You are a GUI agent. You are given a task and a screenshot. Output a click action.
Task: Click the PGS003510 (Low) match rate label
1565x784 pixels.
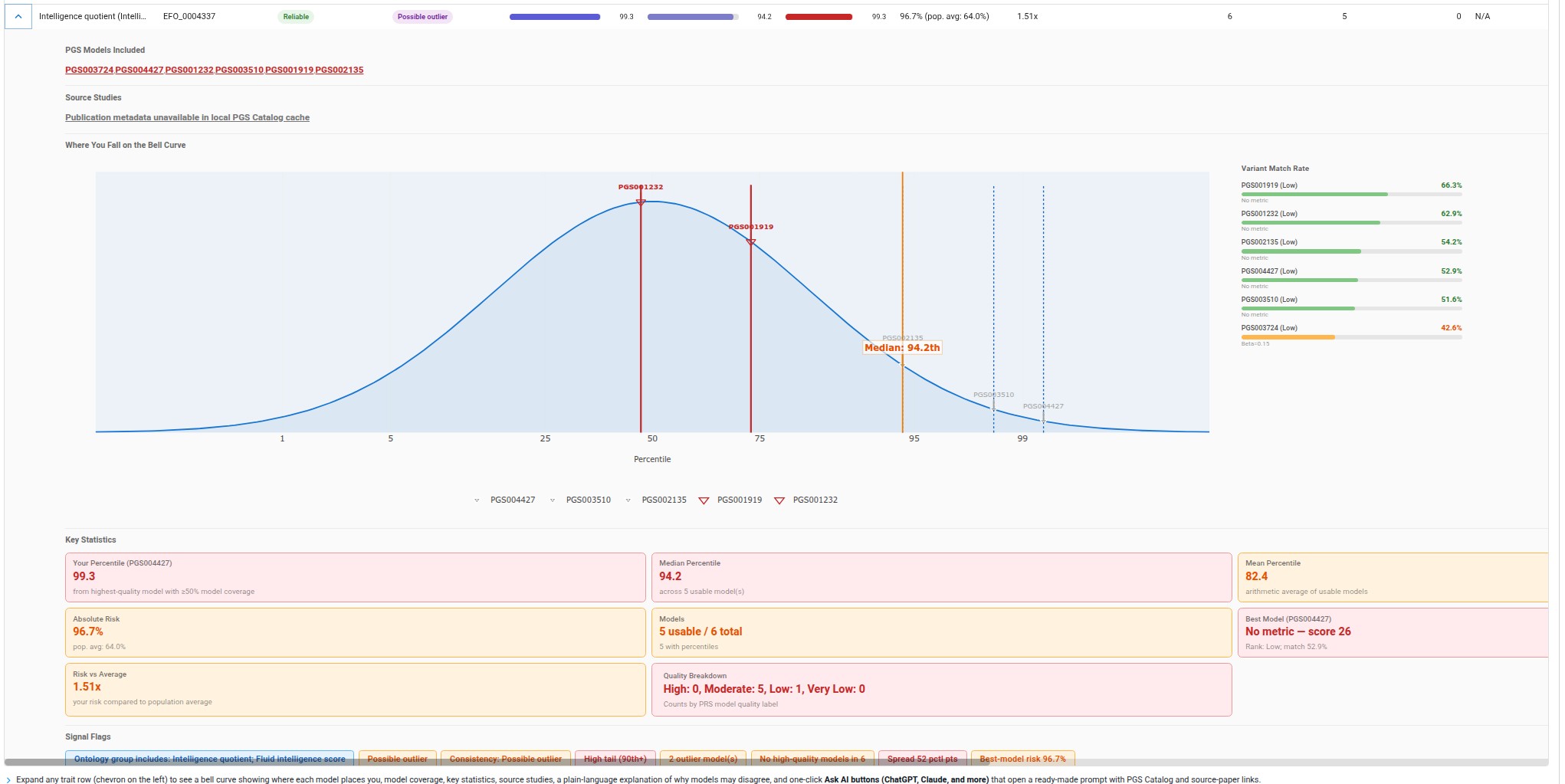[1269, 300]
